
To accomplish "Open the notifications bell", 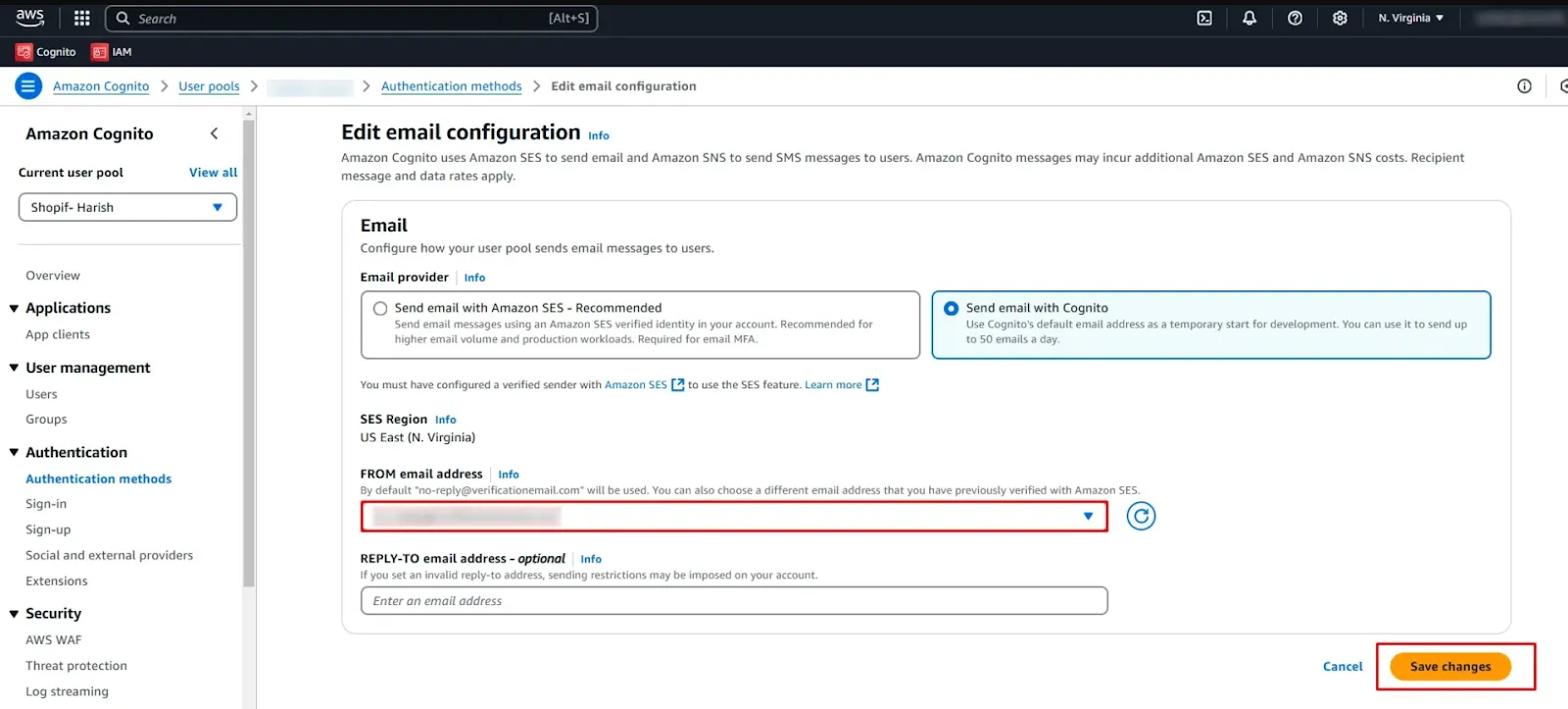I will tap(1249, 18).
